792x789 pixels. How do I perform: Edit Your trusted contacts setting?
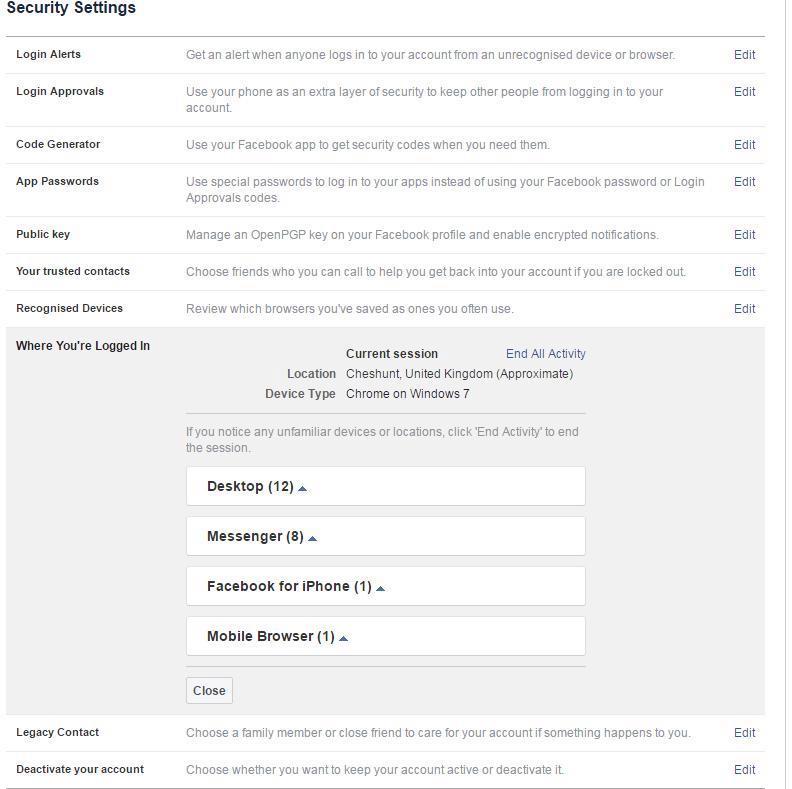(744, 272)
